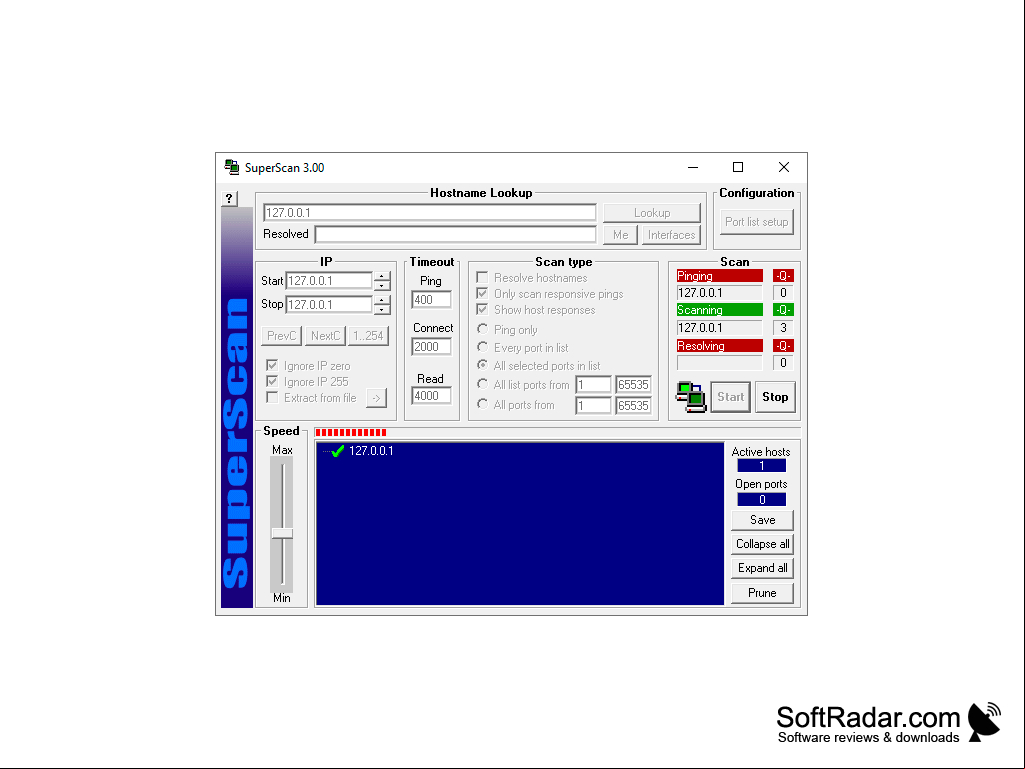Select All ports from radio option
Viewport: 1025px width, 769px height.
coord(482,404)
